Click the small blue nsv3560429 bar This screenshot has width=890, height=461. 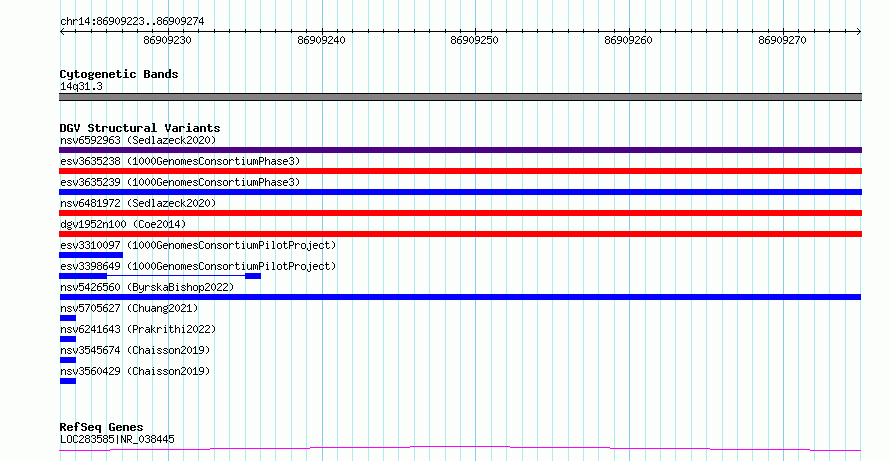click(x=68, y=381)
